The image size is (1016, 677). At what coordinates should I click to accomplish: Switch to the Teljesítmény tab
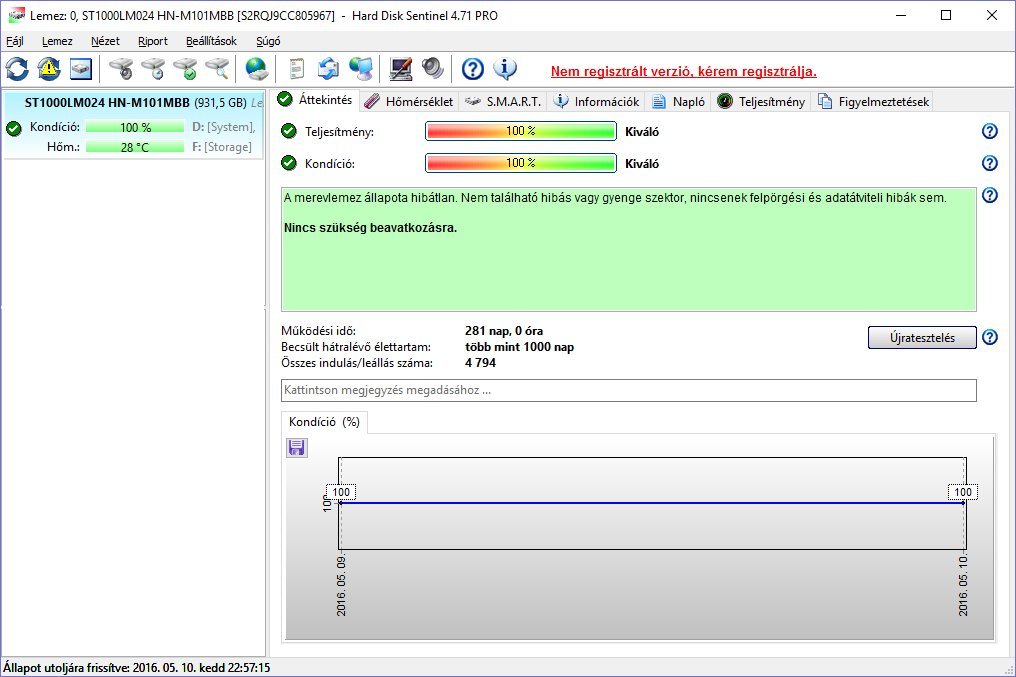pos(761,102)
